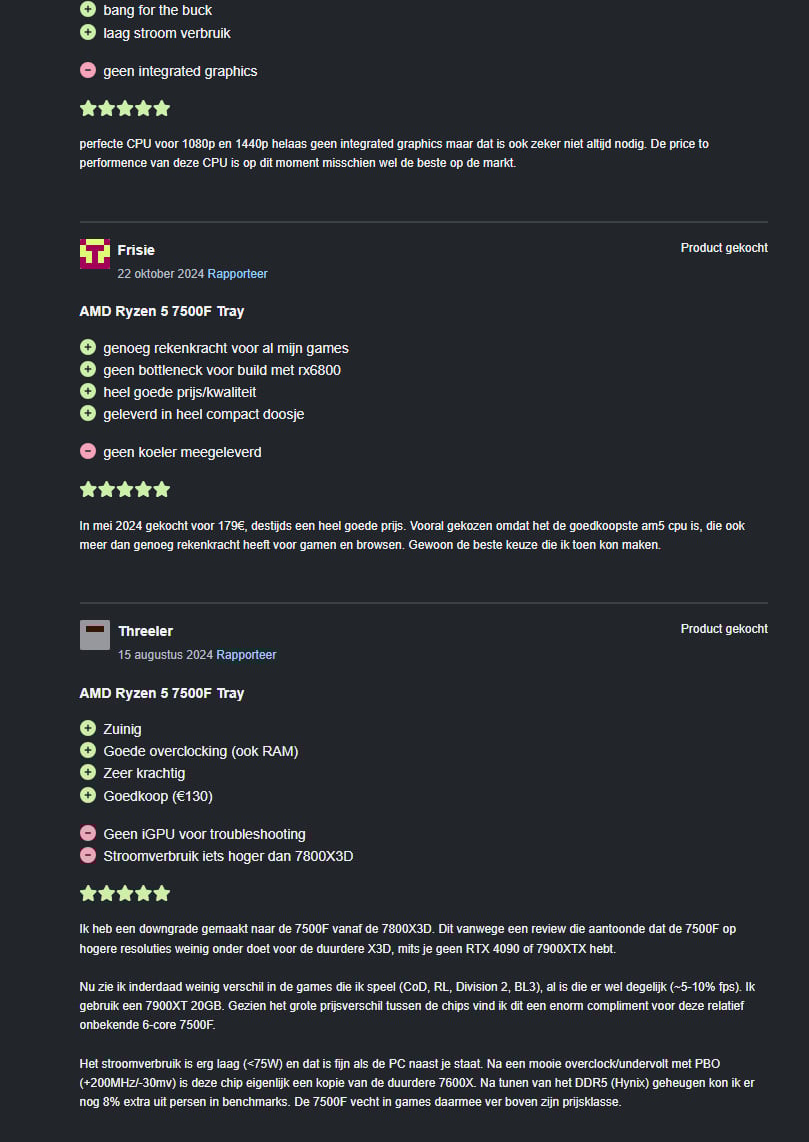Click plus icon beside 'Zuinig'
The height and width of the screenshot is (1142, 809).
(87, 728)
